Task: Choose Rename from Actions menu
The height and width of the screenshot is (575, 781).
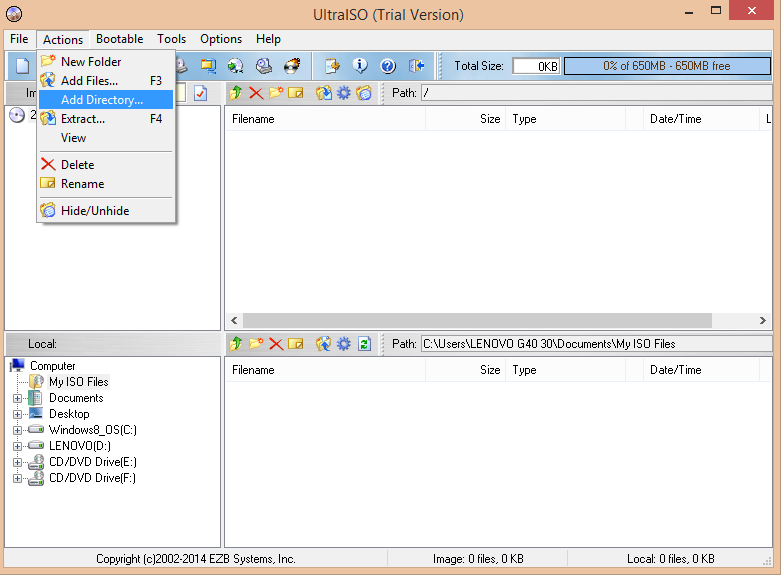Action: coord(106,184)
